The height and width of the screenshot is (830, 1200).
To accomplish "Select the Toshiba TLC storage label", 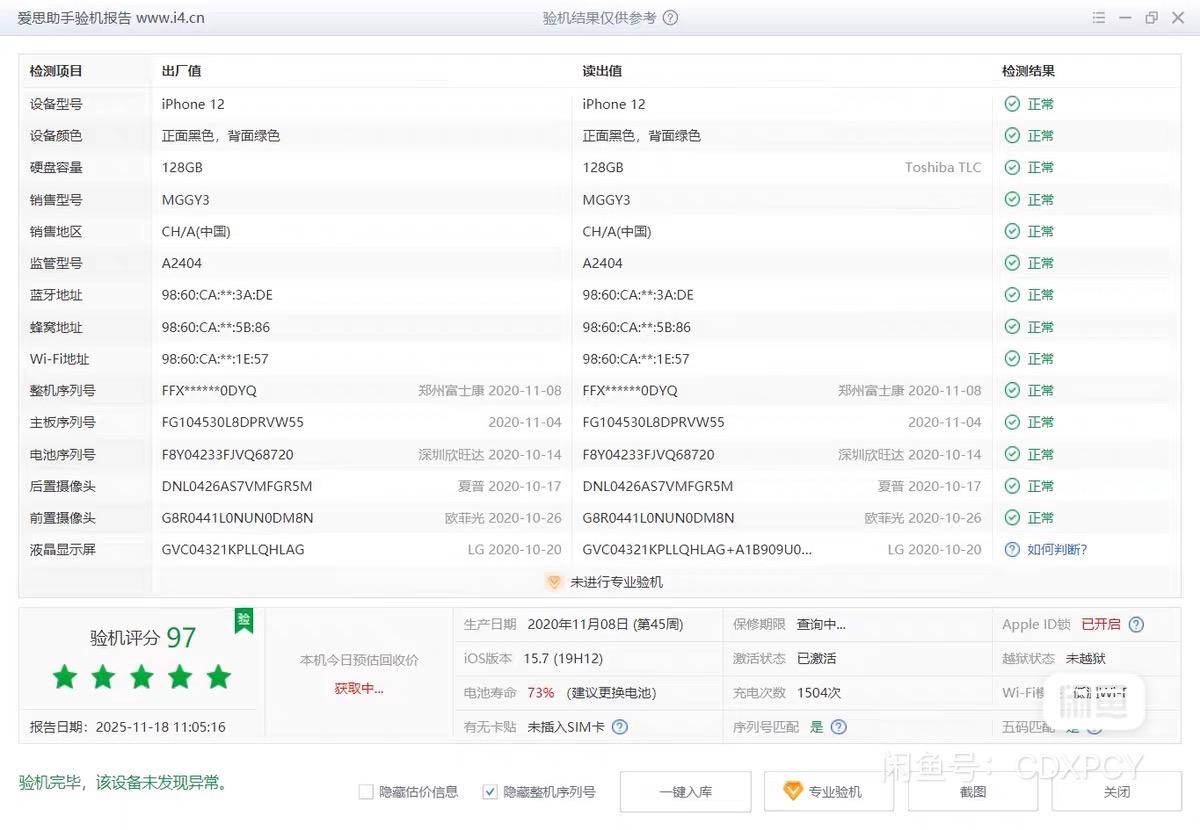I will (x=943, y=168).
